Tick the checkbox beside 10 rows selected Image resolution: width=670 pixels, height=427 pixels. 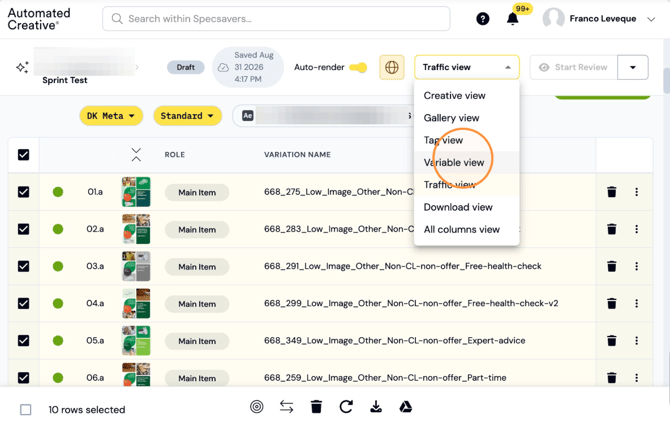(26, 409)
